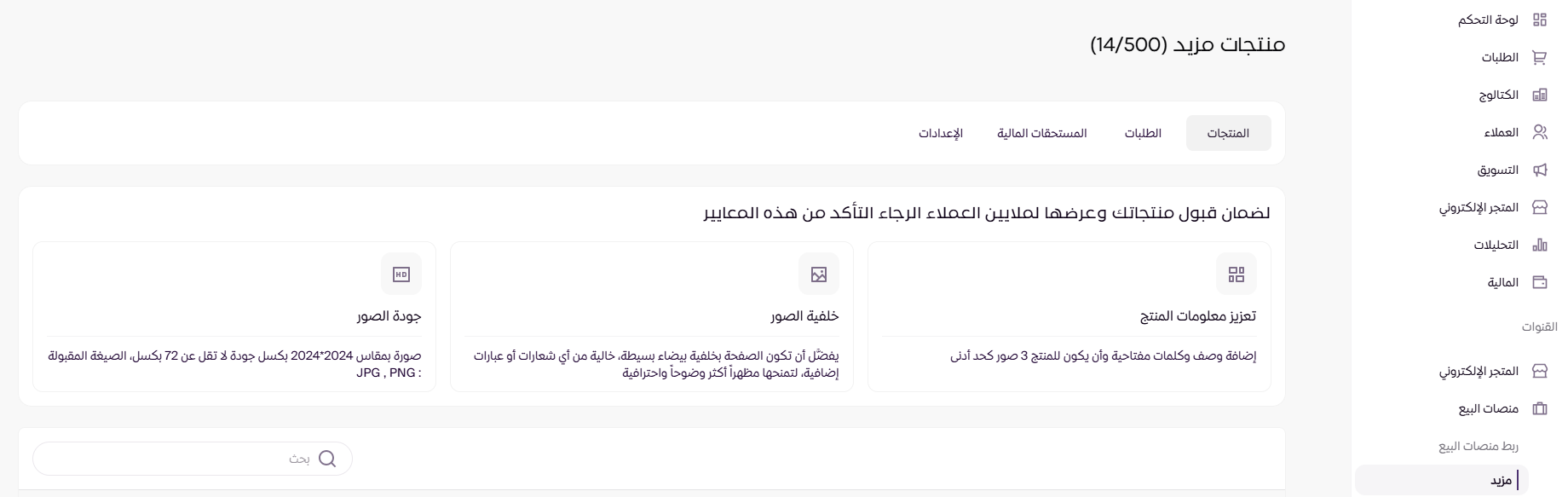Click the الطلبات cart icon in sidebar
Image resolution: width=1568 pixels, height=497 pixels.
[1541, 57]
